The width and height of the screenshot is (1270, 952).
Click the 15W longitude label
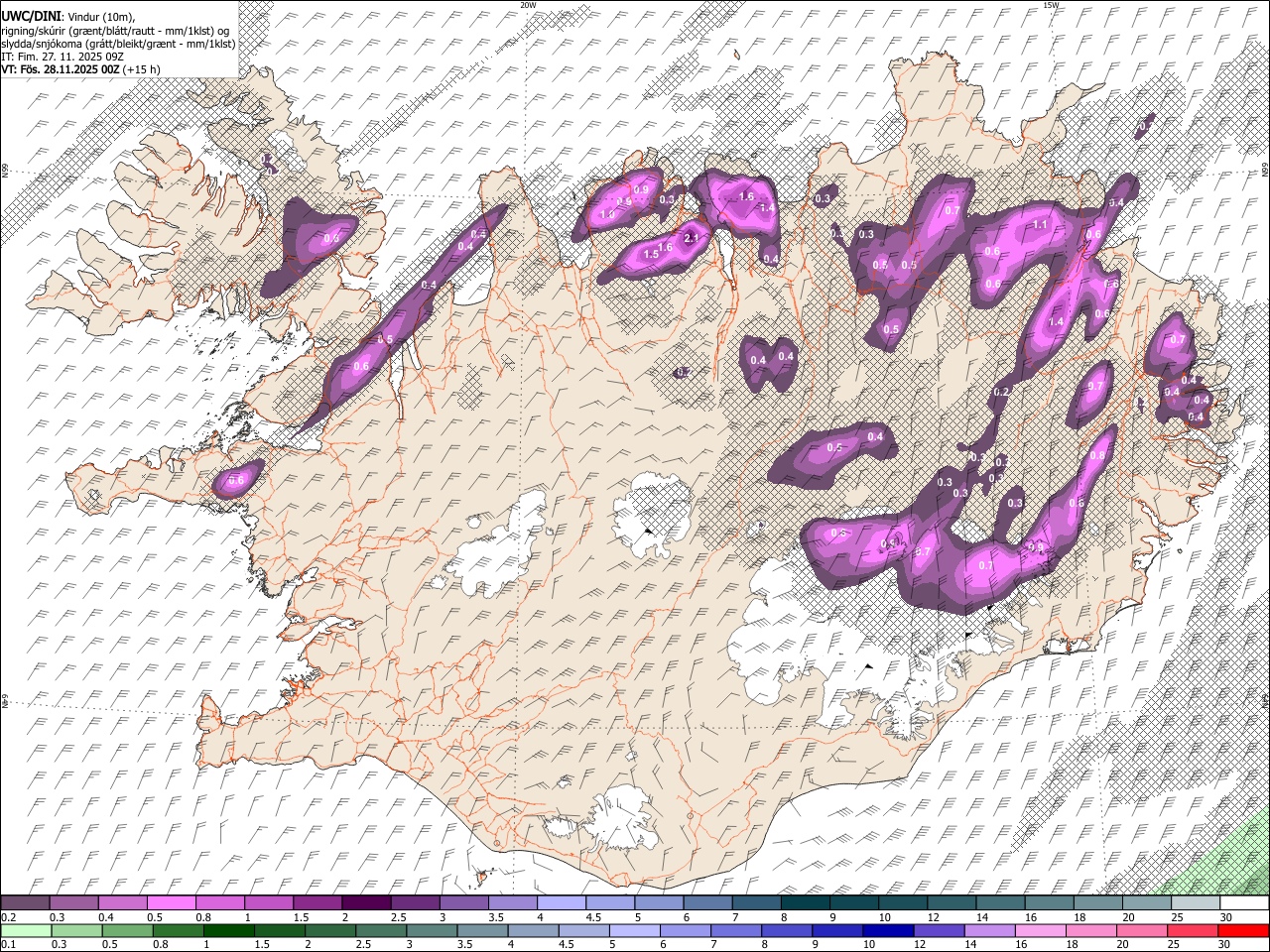pyautogui.click(x=1051, y=5)
